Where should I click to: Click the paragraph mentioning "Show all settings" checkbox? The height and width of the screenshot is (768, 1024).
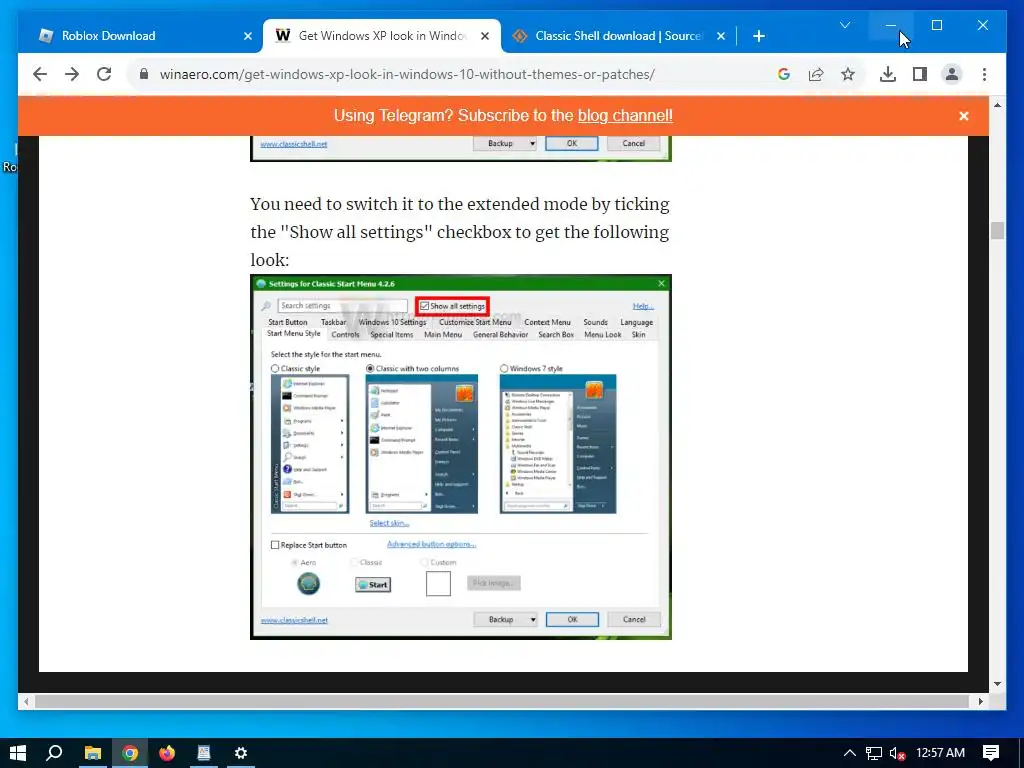[460, 232]
